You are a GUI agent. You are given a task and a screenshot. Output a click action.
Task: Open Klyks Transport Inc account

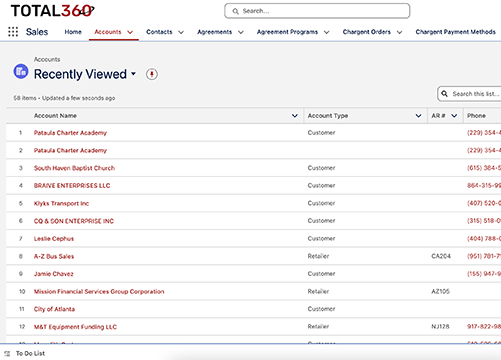61,203
